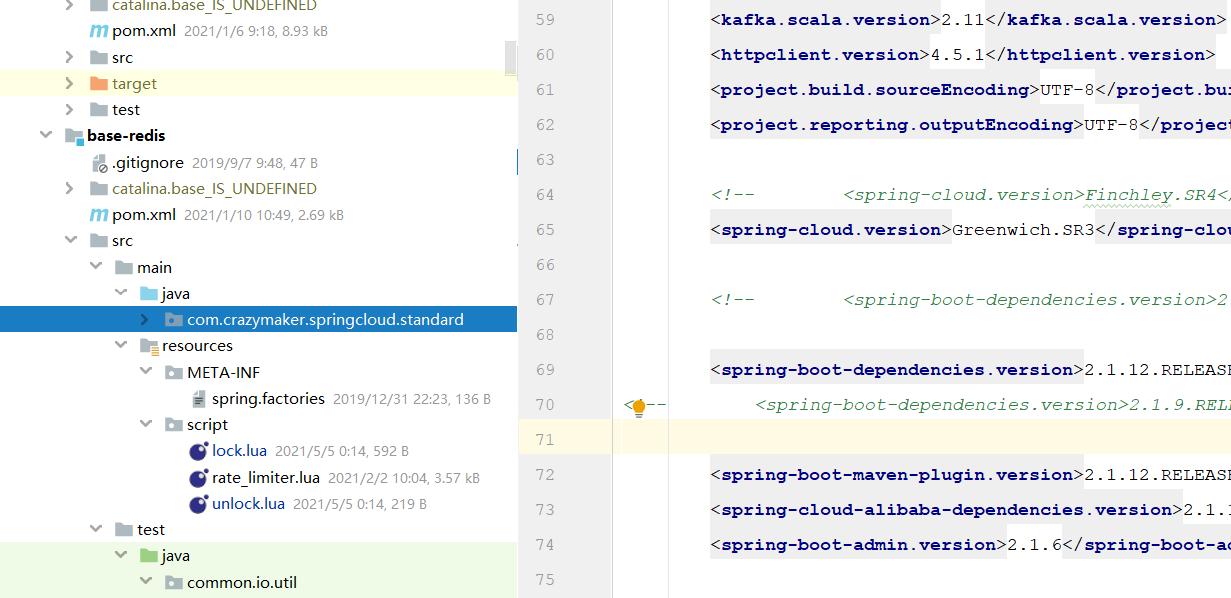Collapse the test folder under base-redis src
Image resolution: width=1231 pixels, height=598 pixels.
[95, 530]
